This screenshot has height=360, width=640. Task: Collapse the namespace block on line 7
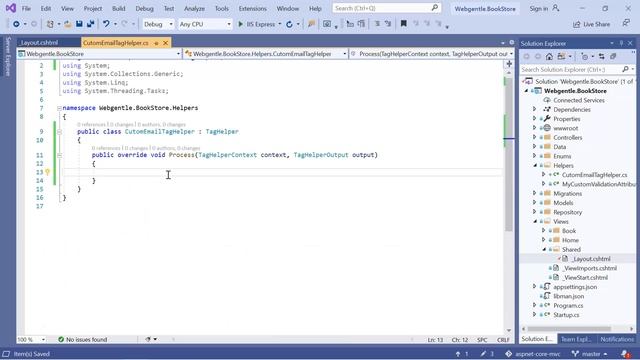tap(59, 108)
